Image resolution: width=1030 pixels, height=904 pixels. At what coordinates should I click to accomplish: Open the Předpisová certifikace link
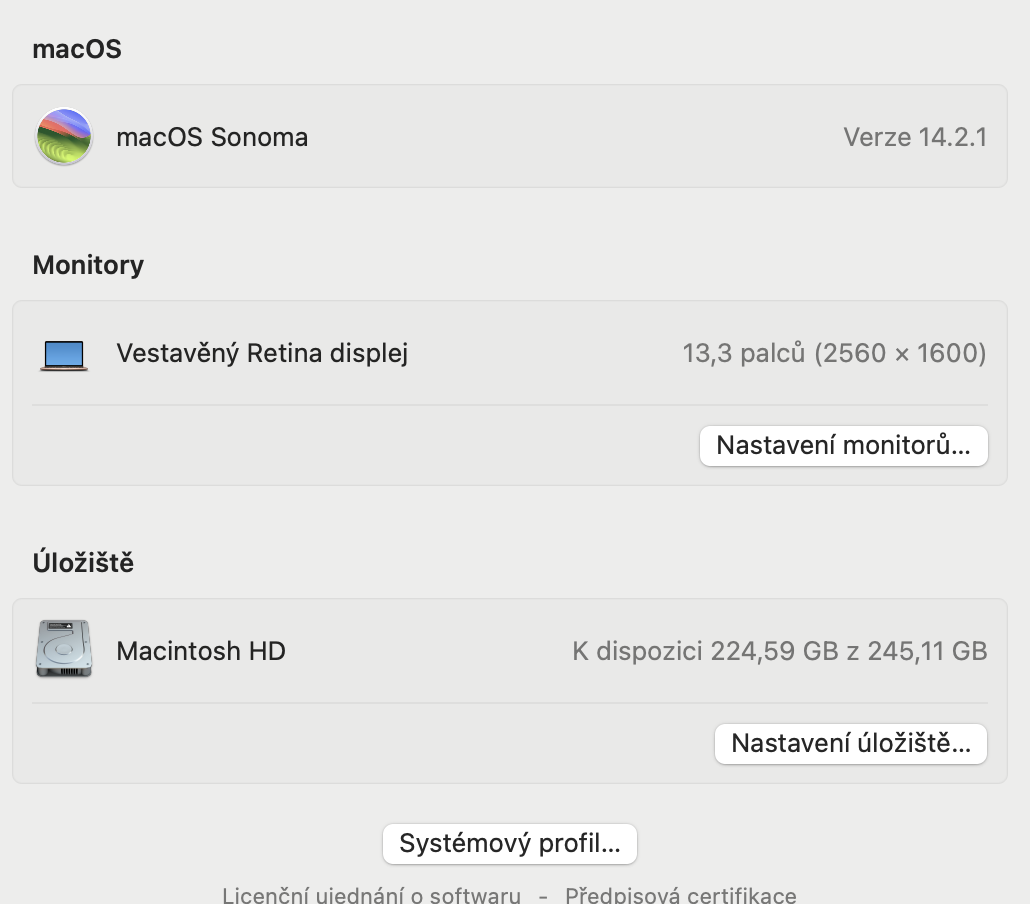(680, 895)
